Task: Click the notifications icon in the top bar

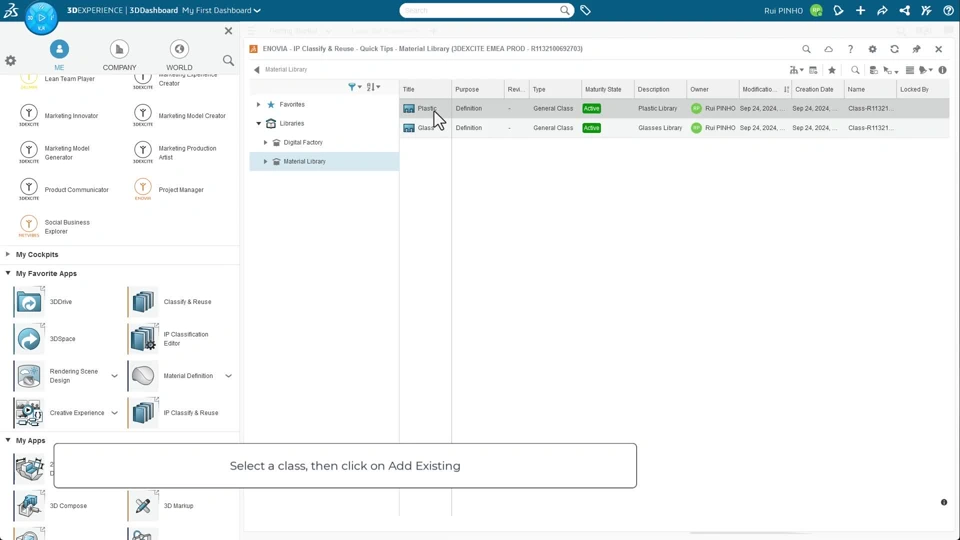Action: (838, 11)
